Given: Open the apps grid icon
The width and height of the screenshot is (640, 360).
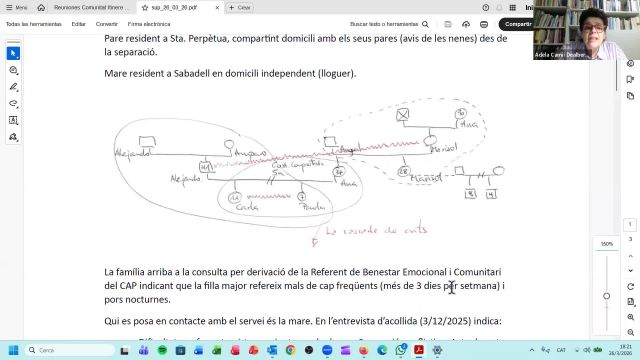Looking at the screenshot, I should (513, 8).
